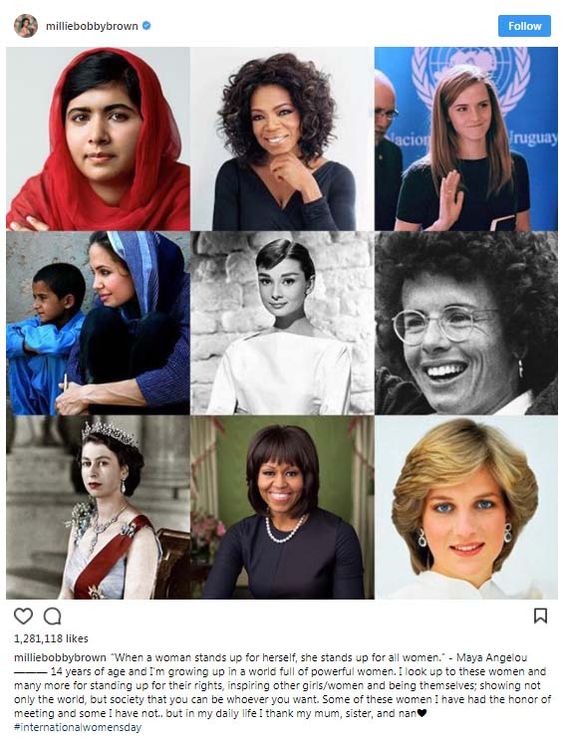The height and width of the screenshot is (742, 564).
Task: Select the woman in red headscarf photo
Action: point(98,139)
